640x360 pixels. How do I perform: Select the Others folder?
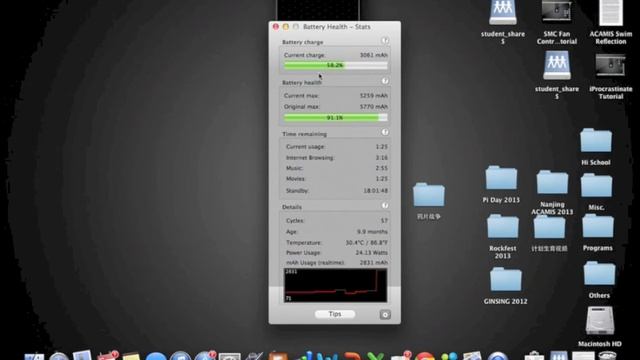[x=599, y=280]
